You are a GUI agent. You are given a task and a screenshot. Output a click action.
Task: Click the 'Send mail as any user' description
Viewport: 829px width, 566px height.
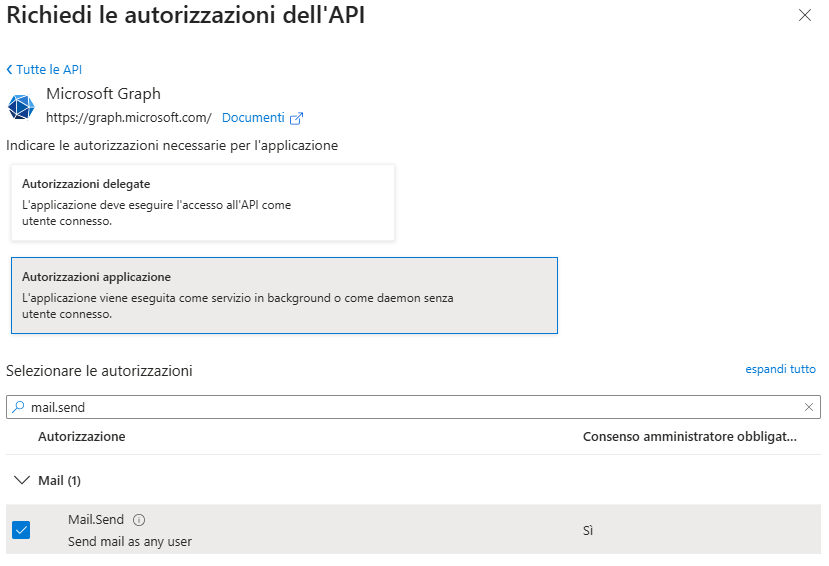pos(130,542)
